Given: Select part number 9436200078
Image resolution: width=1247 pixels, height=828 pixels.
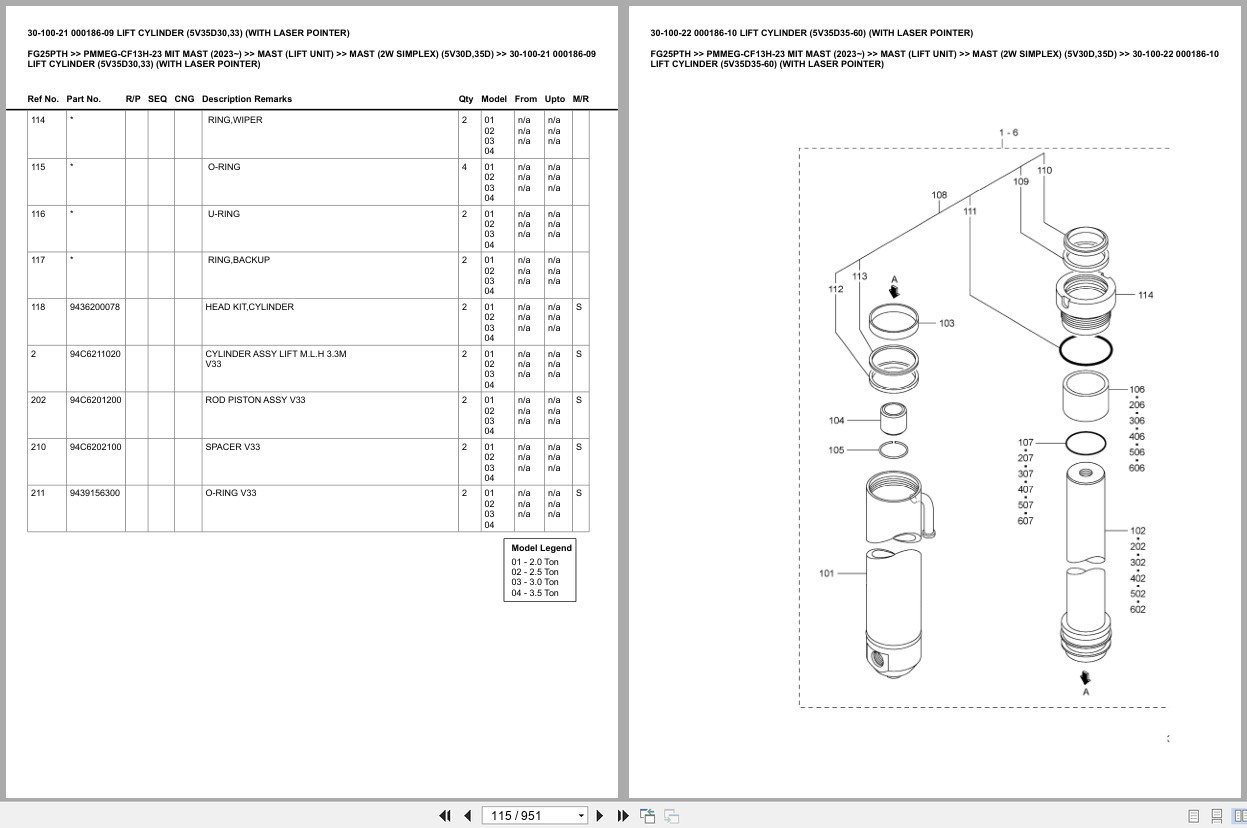Looking at the screenshot, I should click(x=95, y=307).
